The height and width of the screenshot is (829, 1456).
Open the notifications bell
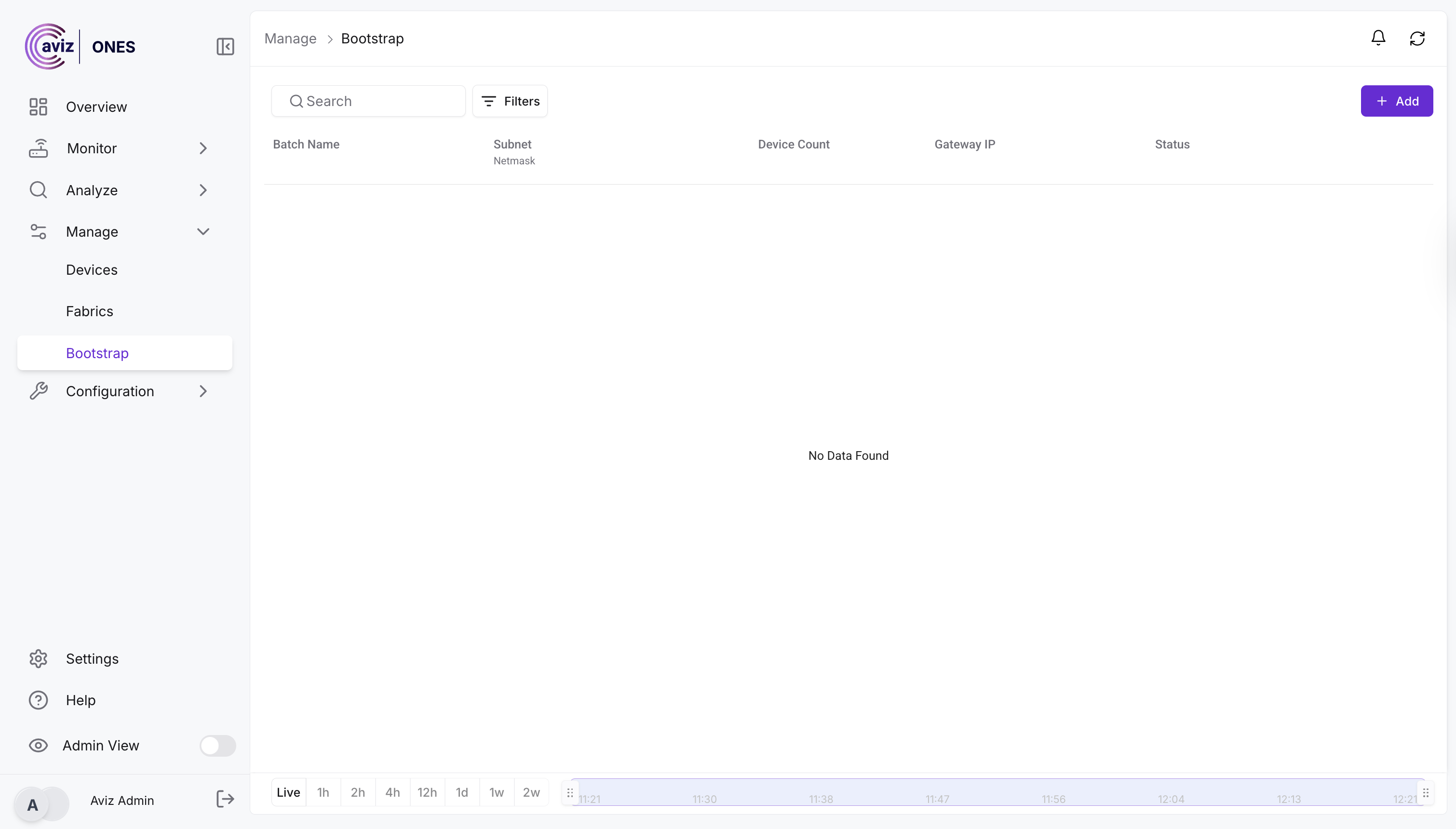1378,38
